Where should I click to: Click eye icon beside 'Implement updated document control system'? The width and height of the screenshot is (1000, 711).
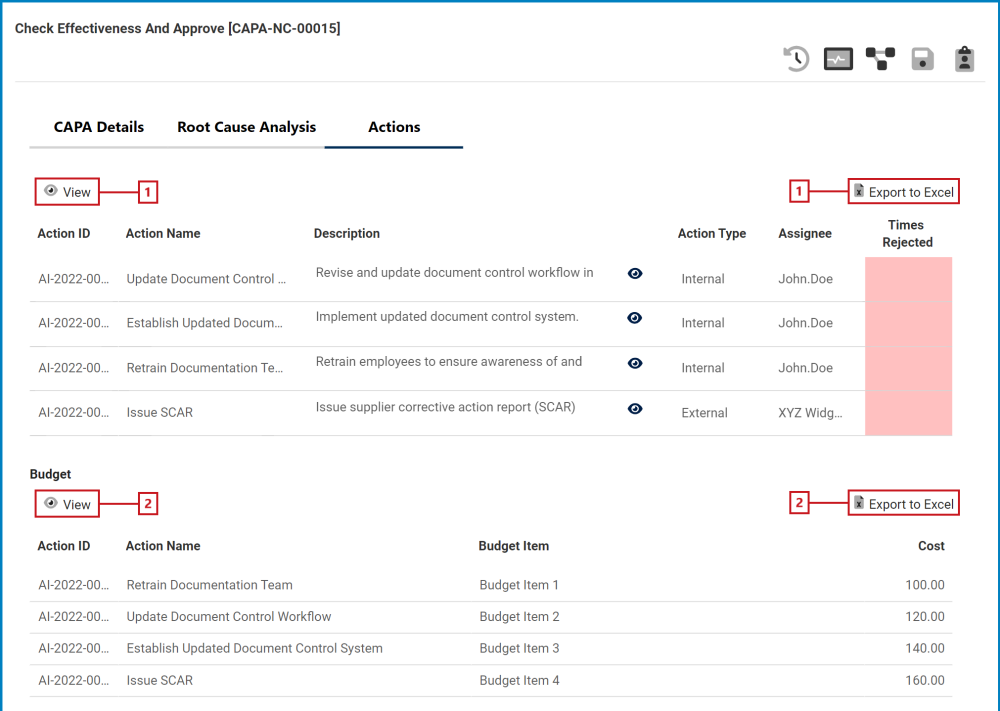click(635, 318)
